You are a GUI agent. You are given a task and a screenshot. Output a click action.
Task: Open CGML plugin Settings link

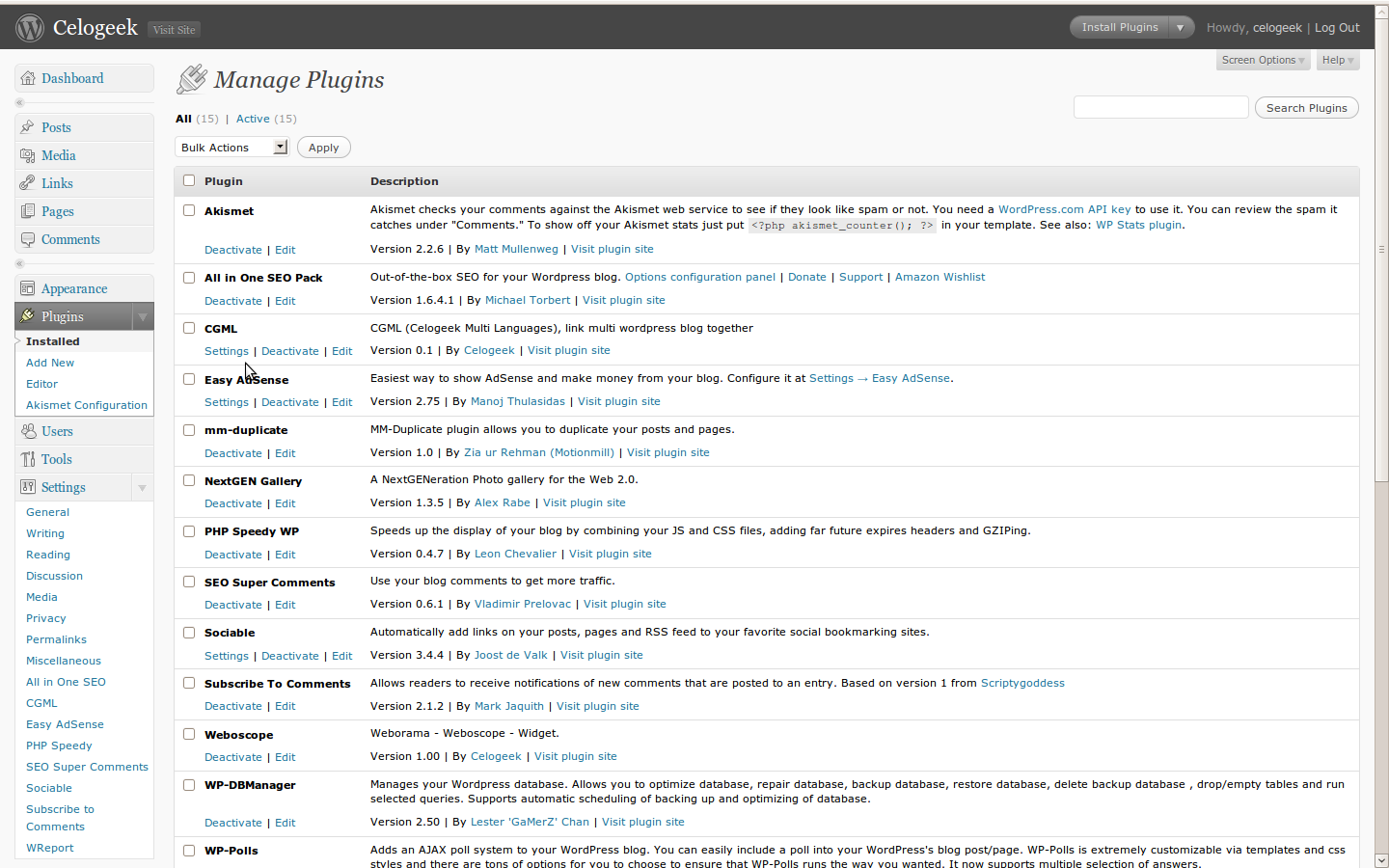coord(227,351)
